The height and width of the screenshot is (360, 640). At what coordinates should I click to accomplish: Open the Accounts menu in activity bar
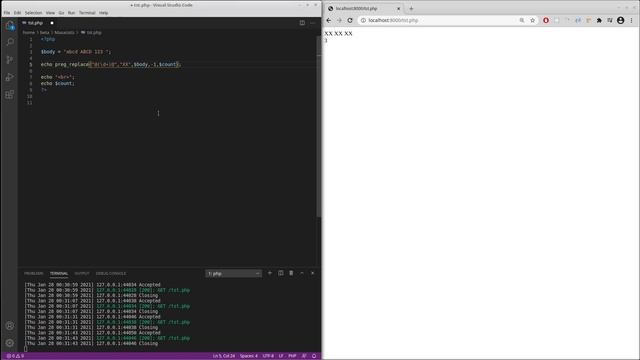pos(10,326)
